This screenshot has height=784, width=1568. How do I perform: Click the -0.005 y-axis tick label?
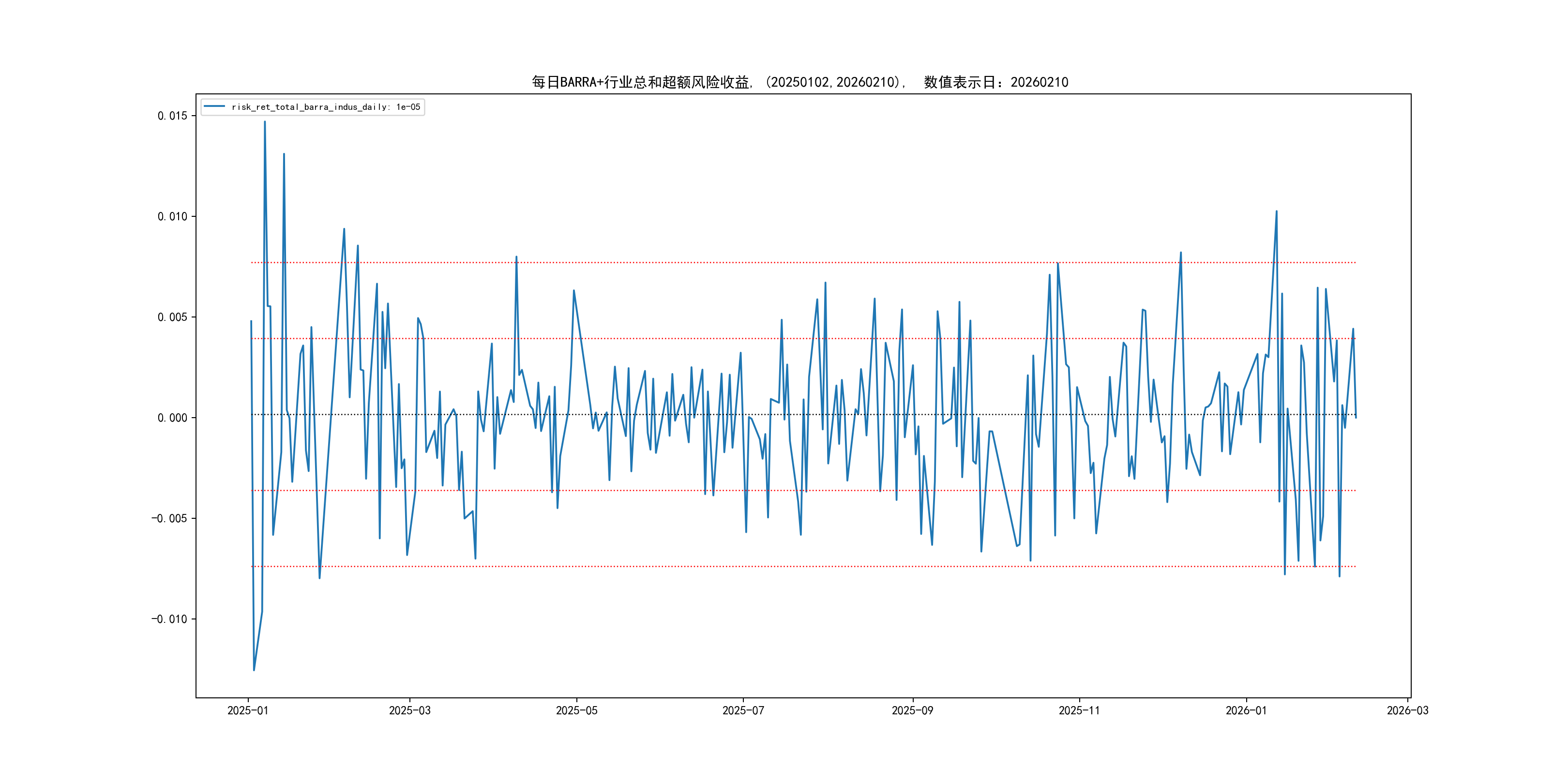169,519
